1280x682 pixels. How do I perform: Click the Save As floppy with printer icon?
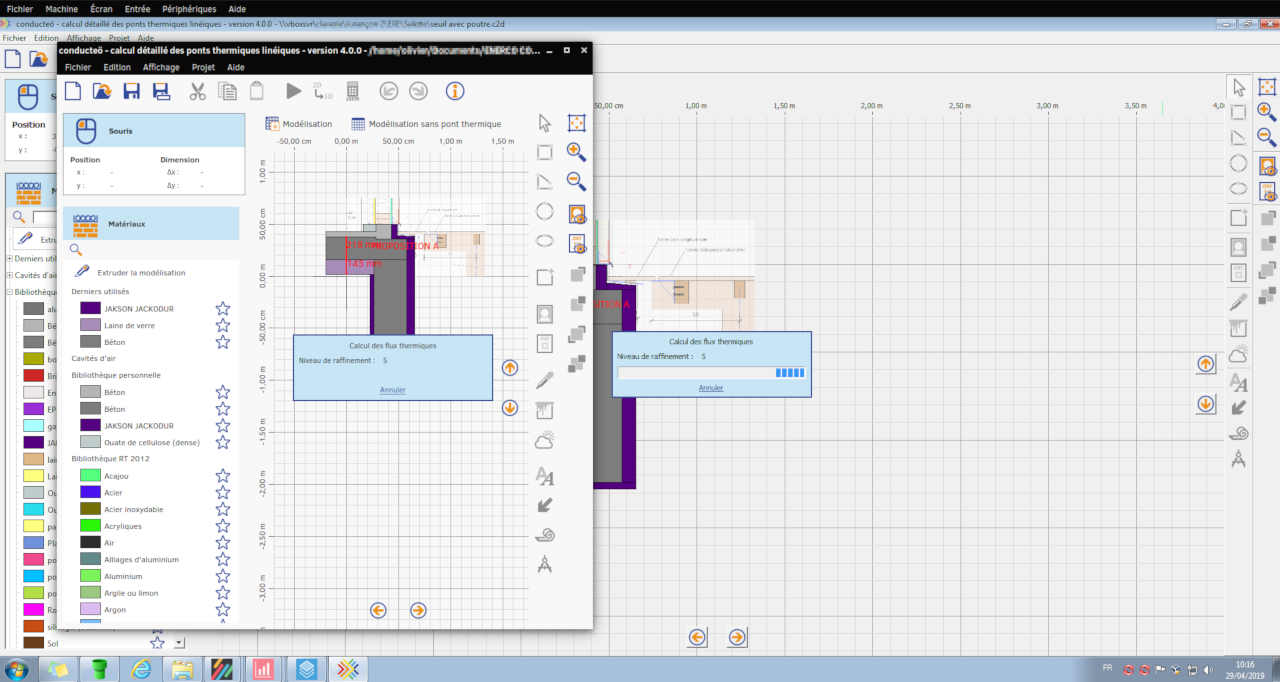coord(160,91)
